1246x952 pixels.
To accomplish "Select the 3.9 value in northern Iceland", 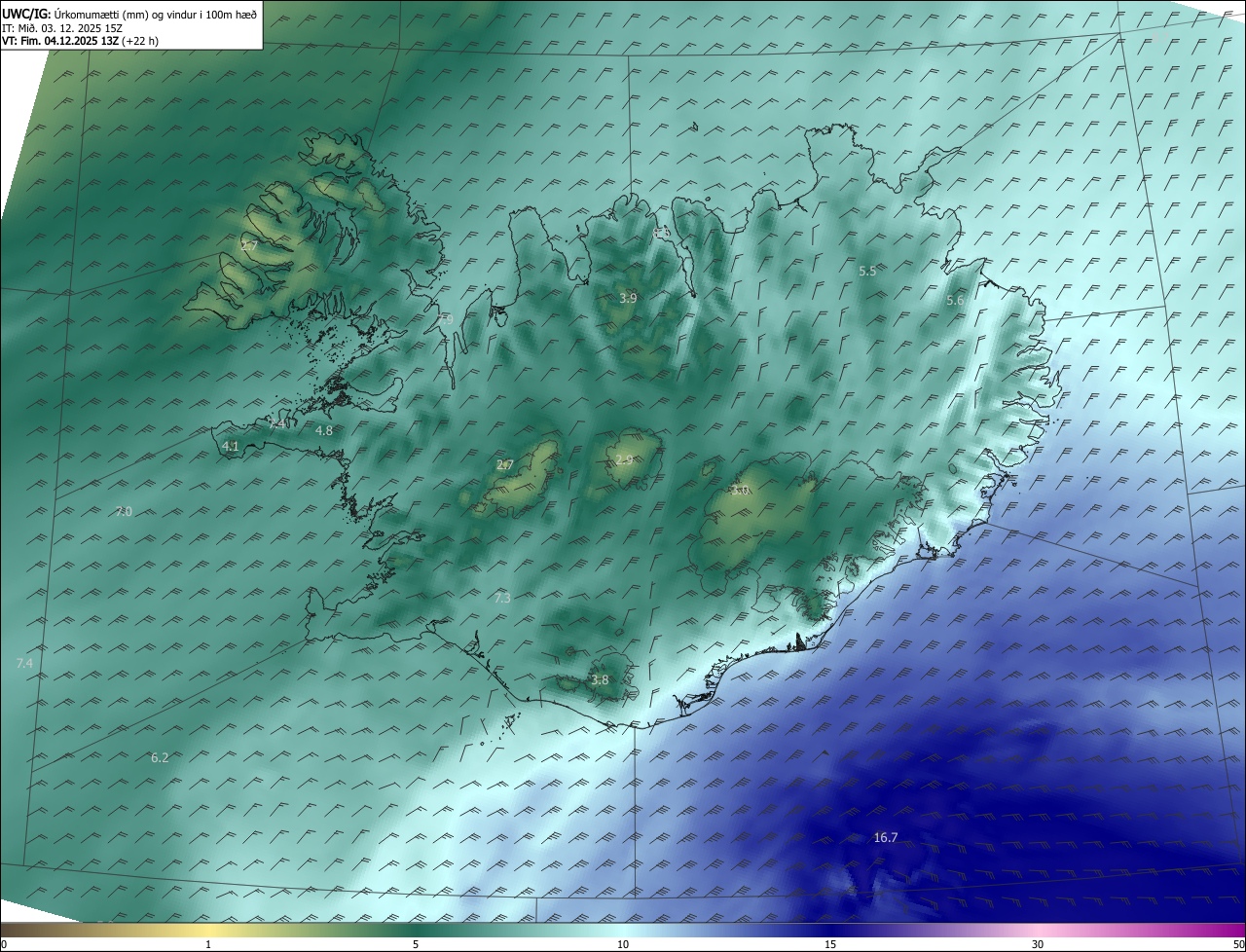I will tap(628, 298).
